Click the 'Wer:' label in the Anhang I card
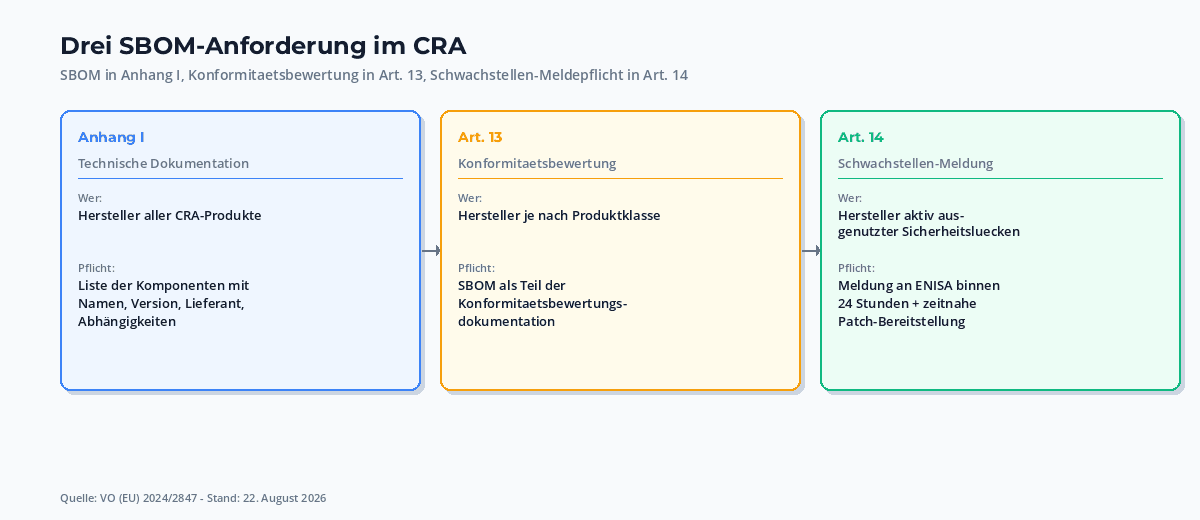This screenshot has height=520, width=1200. 90,198
